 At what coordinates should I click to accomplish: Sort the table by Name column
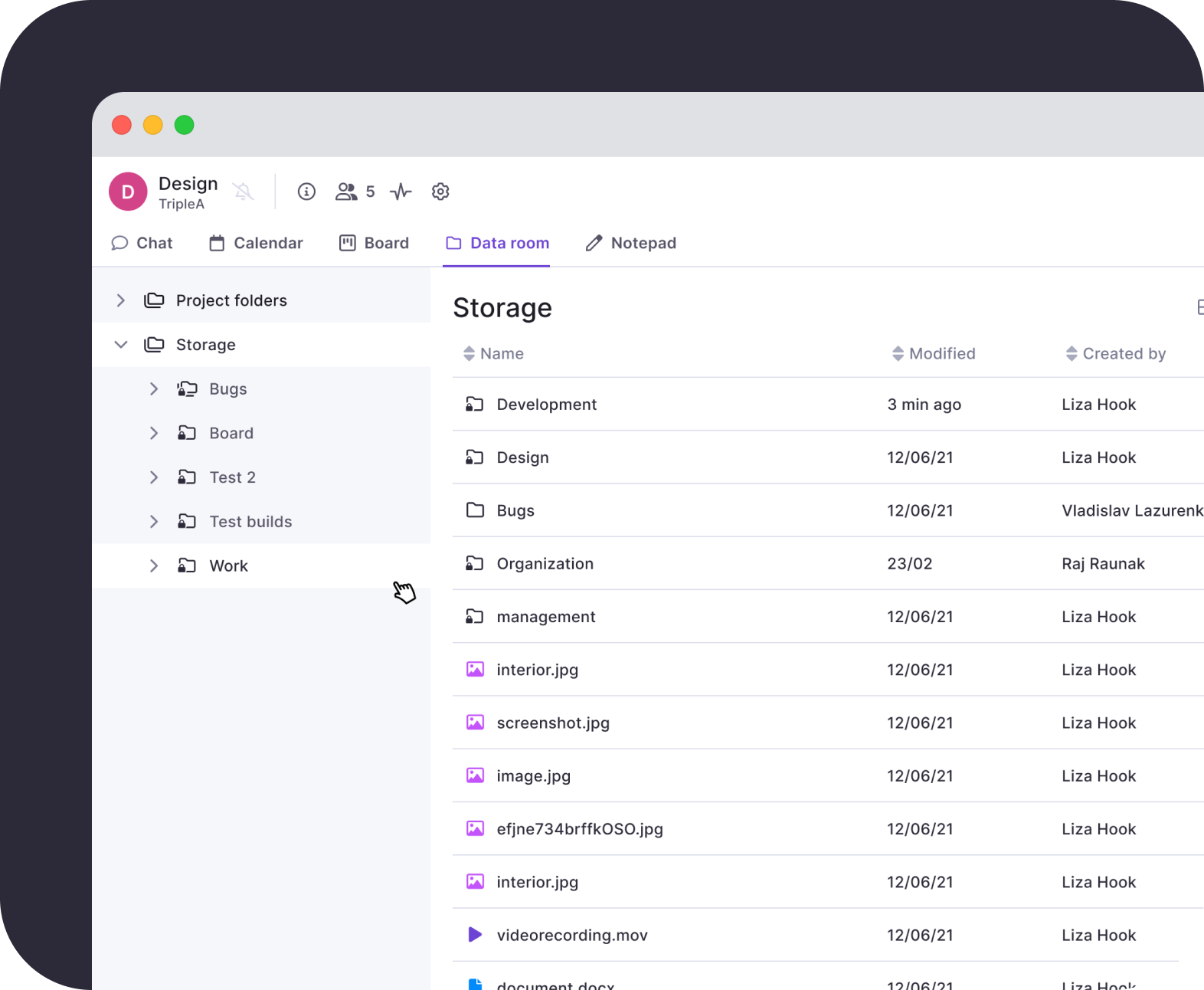point(493,353)
